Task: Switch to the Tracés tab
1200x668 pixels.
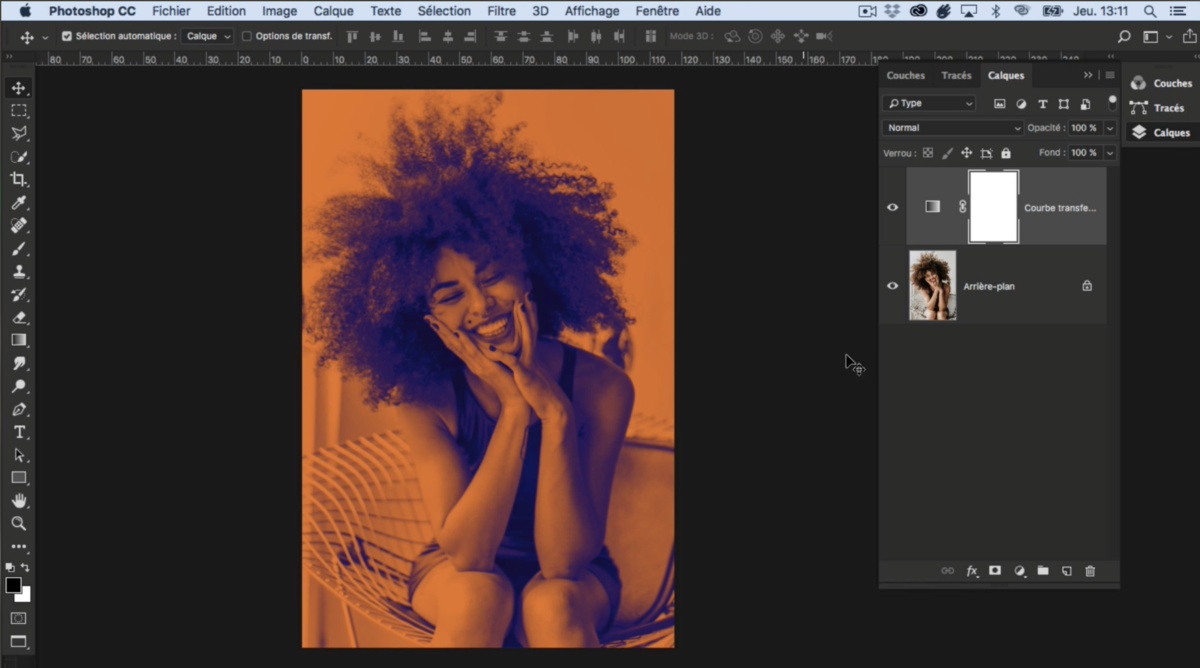Action: (956, 75)
